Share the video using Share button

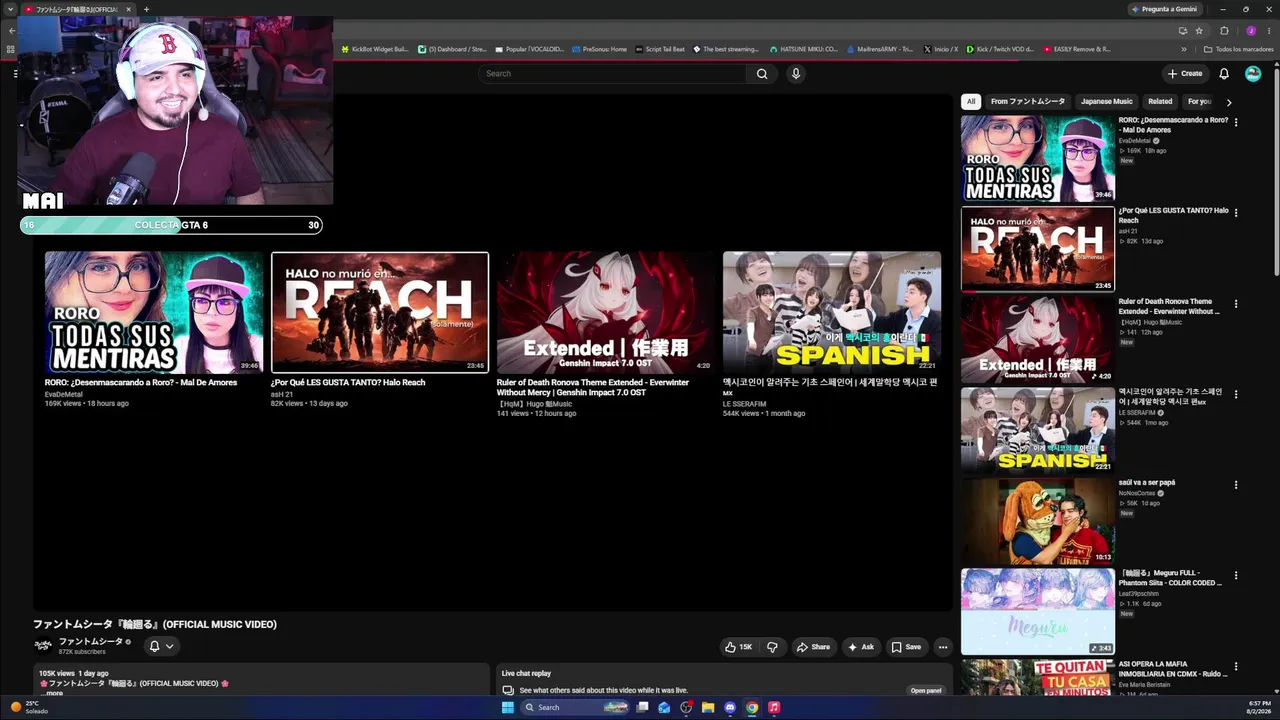[813, 647]
